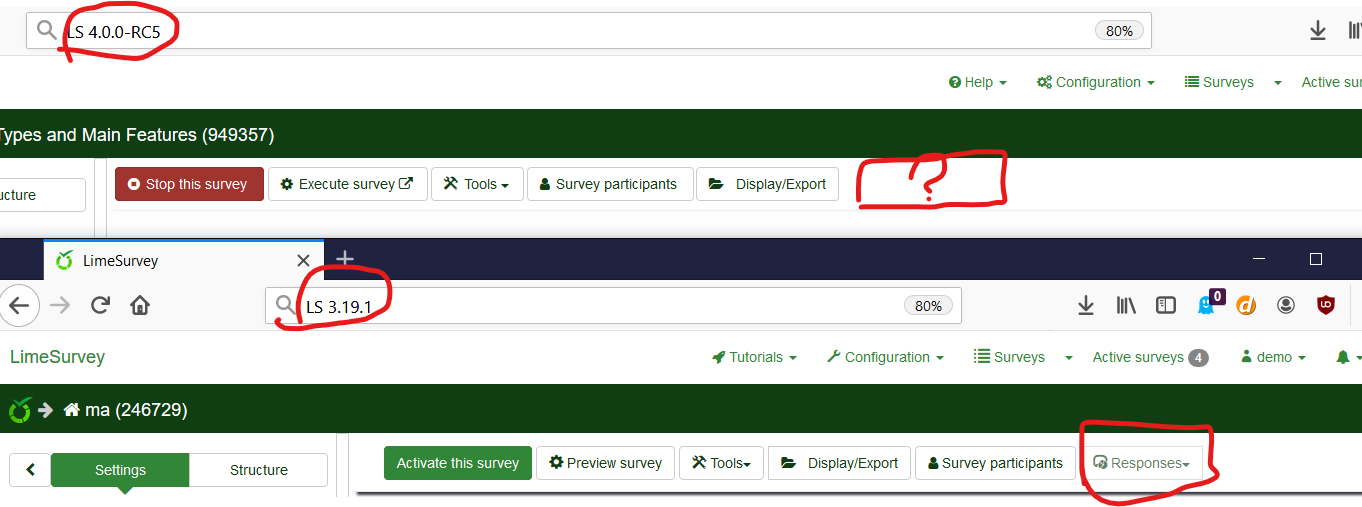Screen dimensions: 1362x507
Task: Open Survey participants next to Responses
Action: coord(995,463)
